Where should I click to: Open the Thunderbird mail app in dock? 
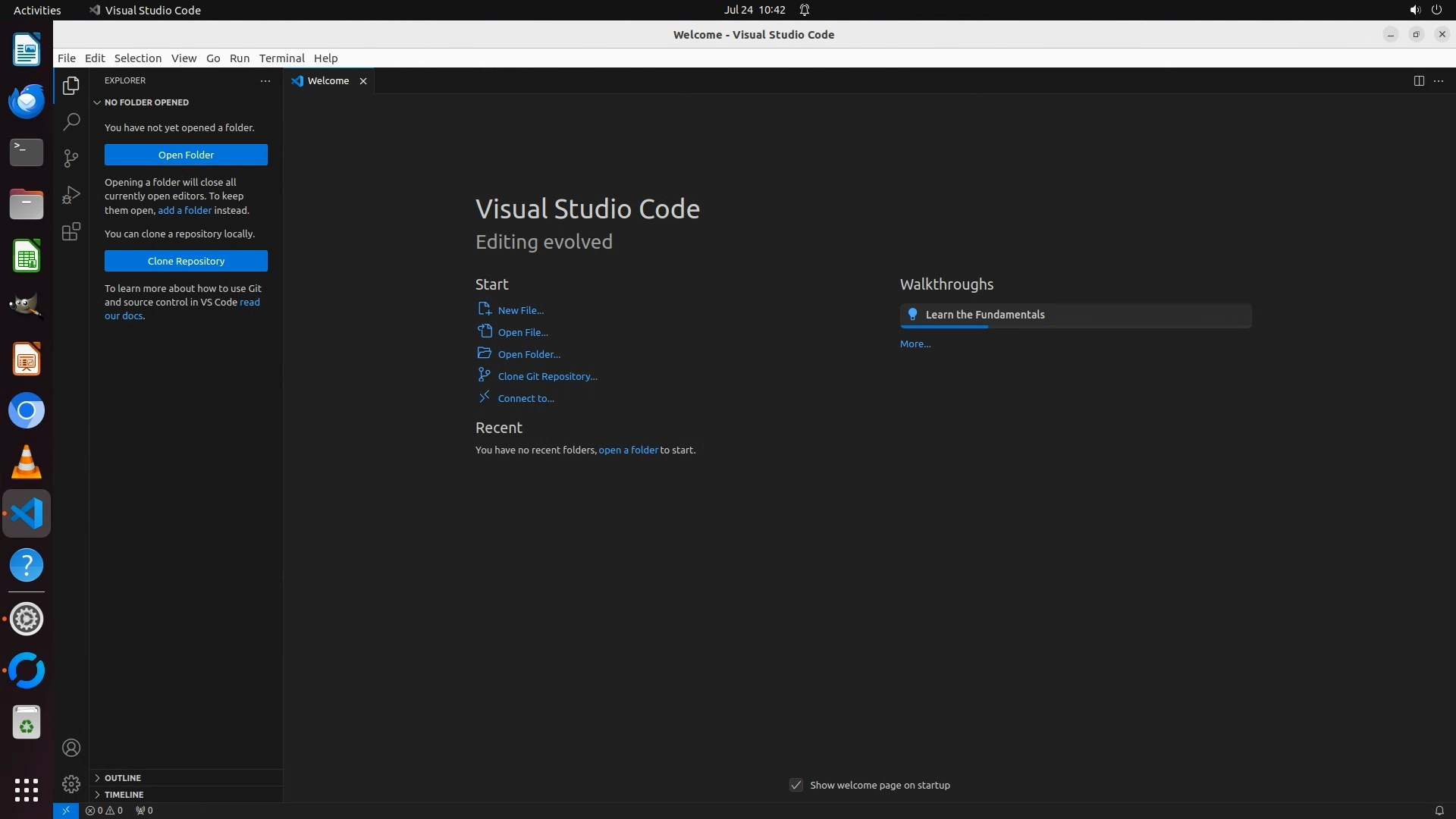pos(27,102)
